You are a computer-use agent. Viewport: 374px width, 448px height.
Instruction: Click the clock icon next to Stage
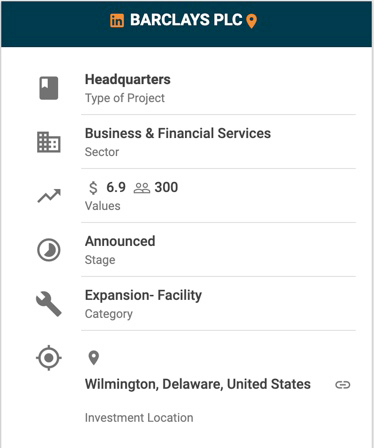click(49, 250)
